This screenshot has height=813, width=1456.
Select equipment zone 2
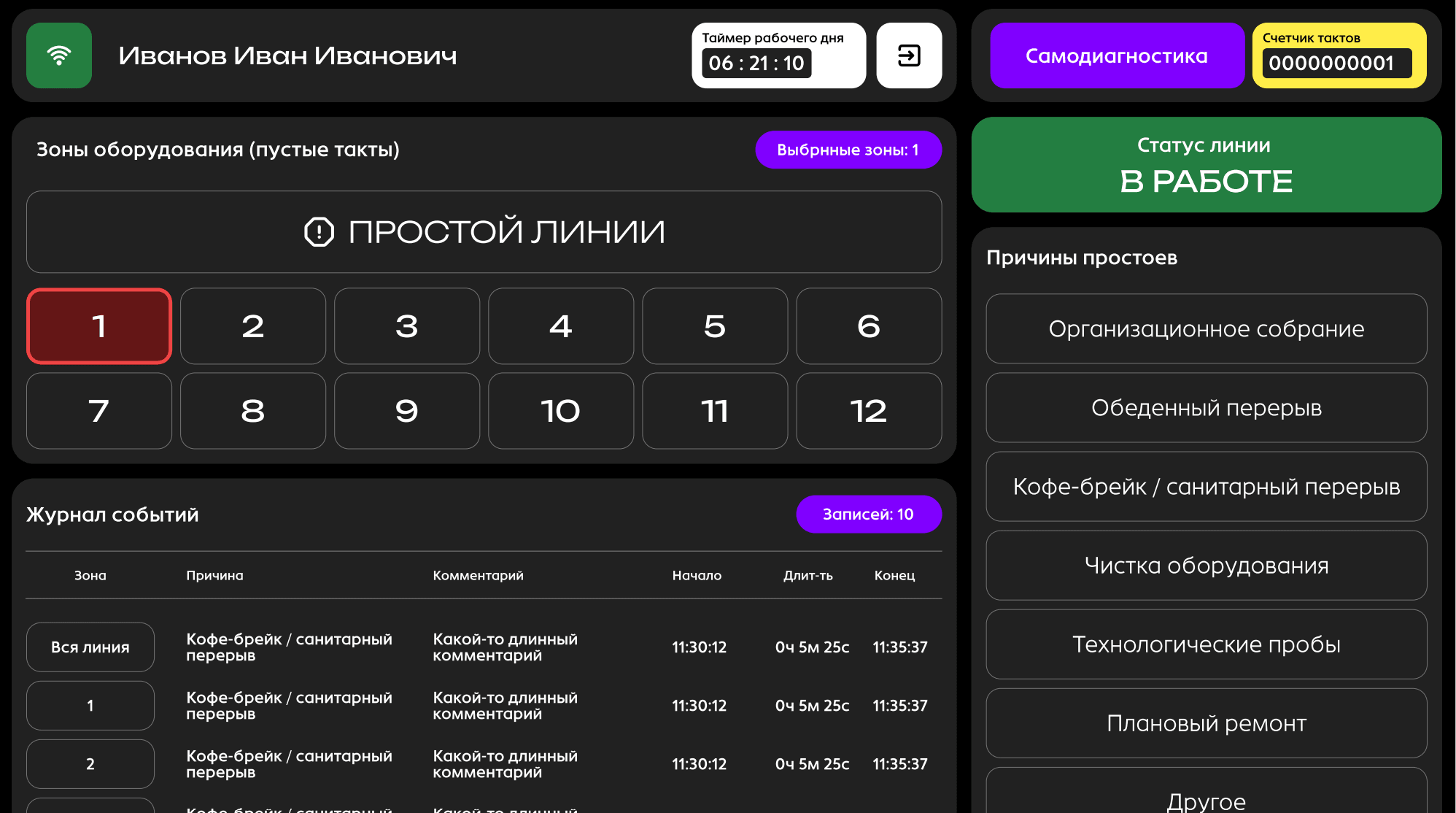(253, 326)
